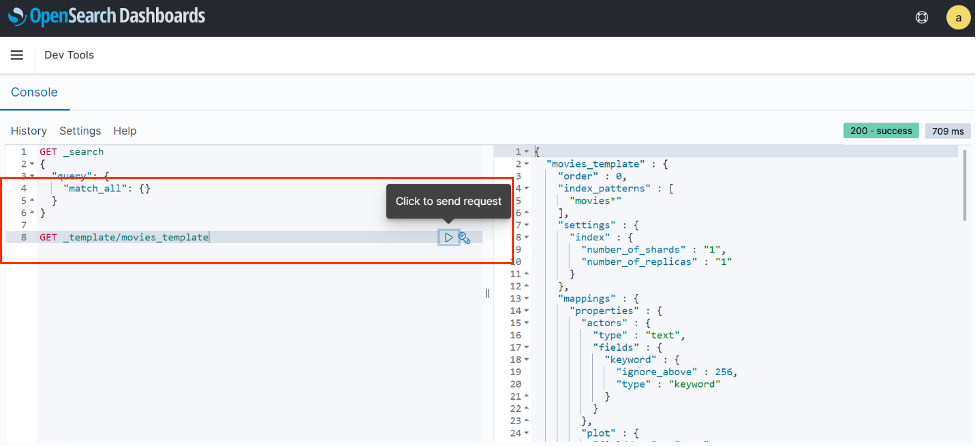Click the editor pane resizer handle

488,294
